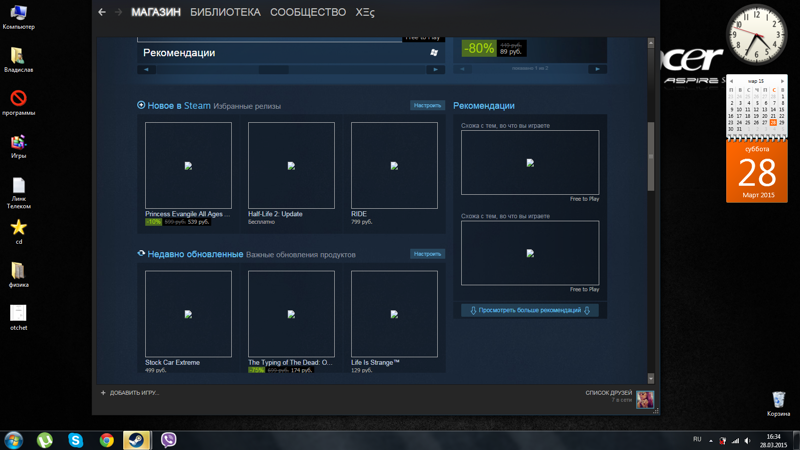800x450 pixels.
Task: Click the Steam taskbar button
Action: click(x=137, y=440)
